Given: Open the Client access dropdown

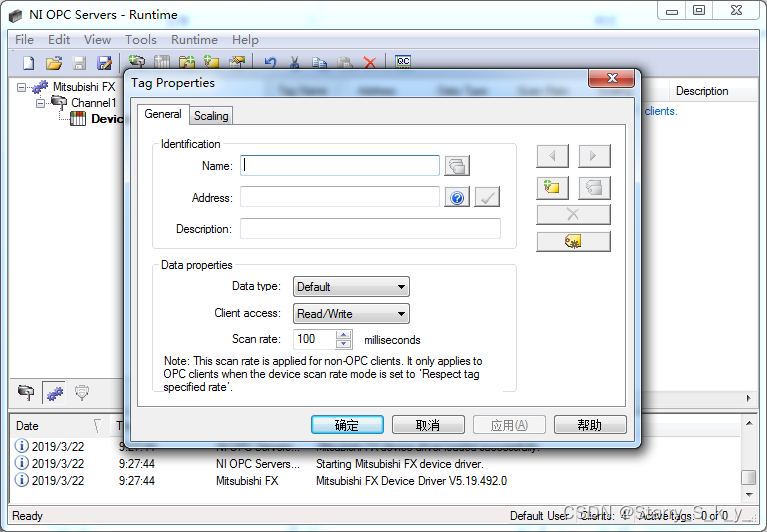Looking at the screenshot, I should pos(351,313).
